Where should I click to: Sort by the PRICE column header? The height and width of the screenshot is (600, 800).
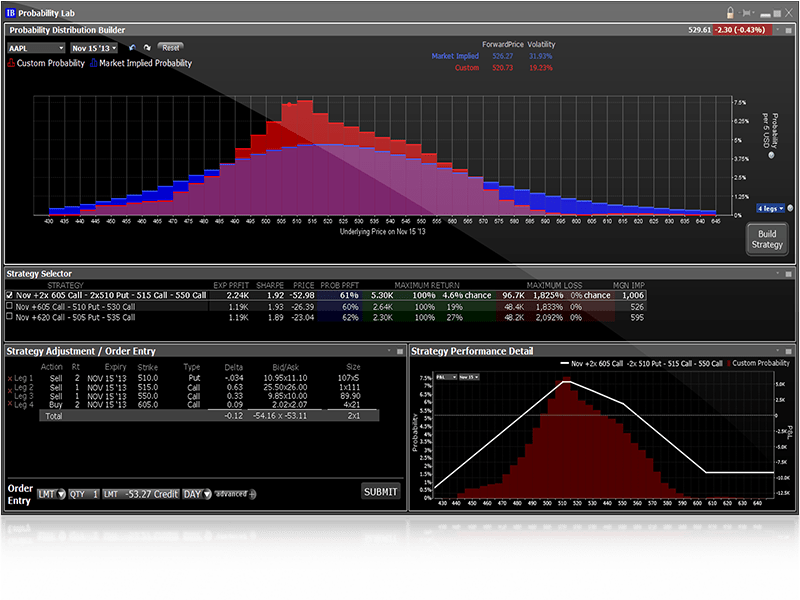pos(304,285)
